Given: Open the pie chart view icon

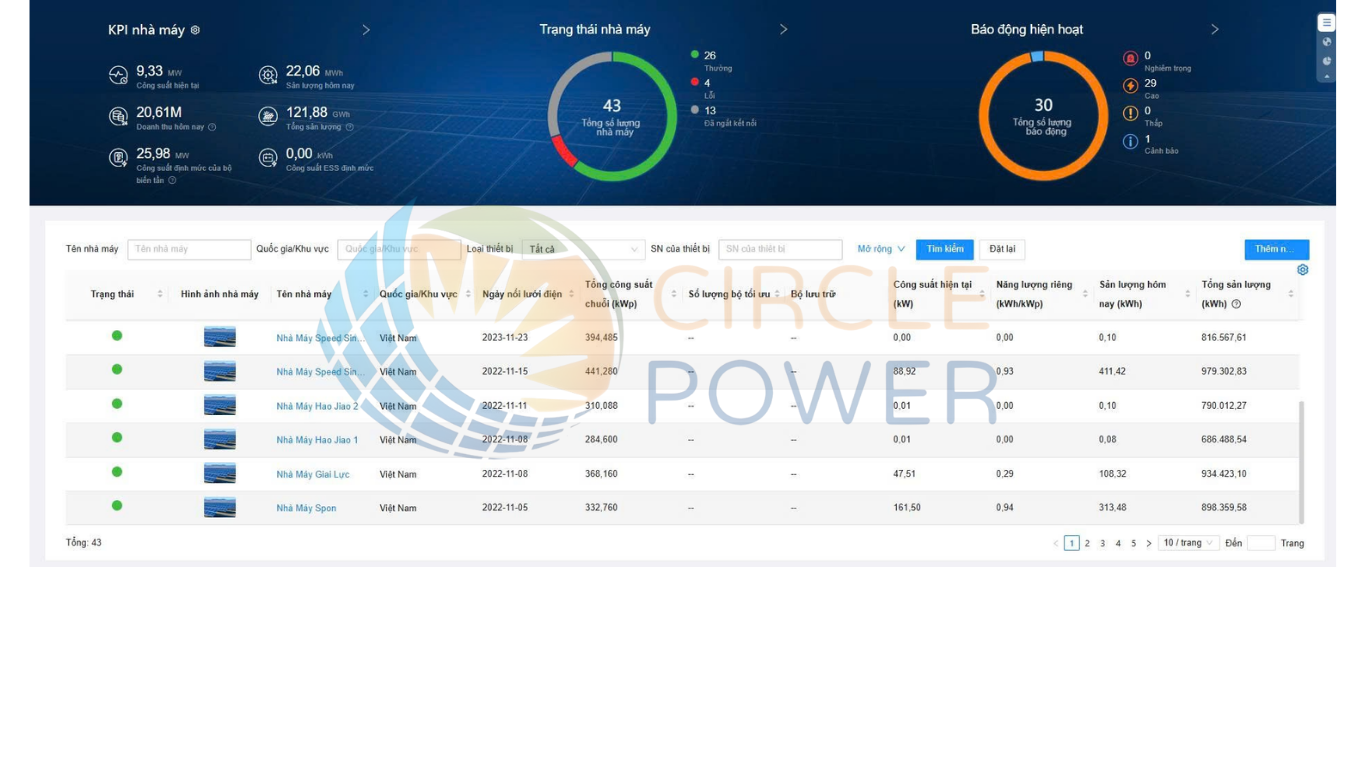Looking at the screenshot, I should point(1326,61).
